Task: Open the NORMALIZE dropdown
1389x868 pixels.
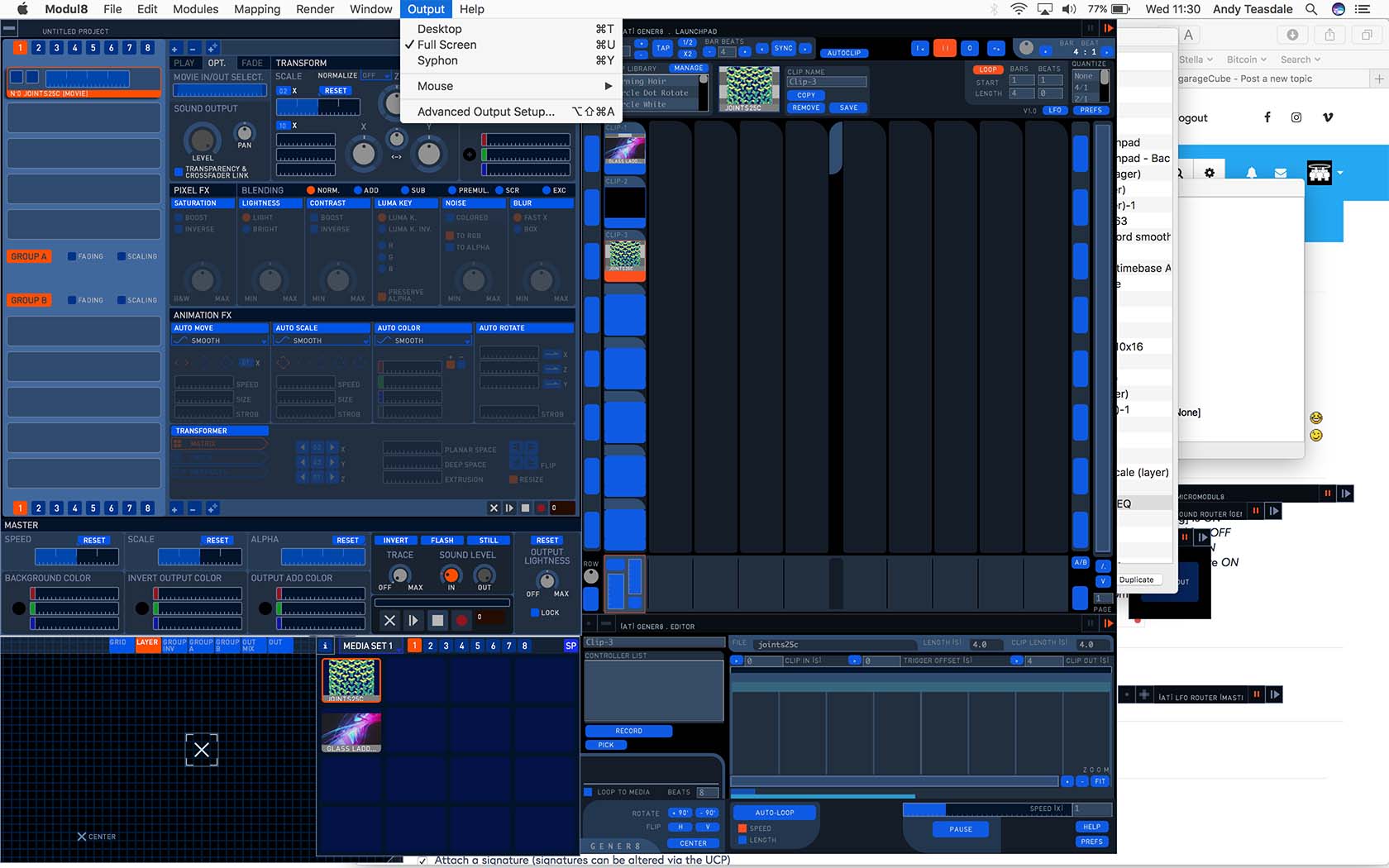Action: [375, 75]
